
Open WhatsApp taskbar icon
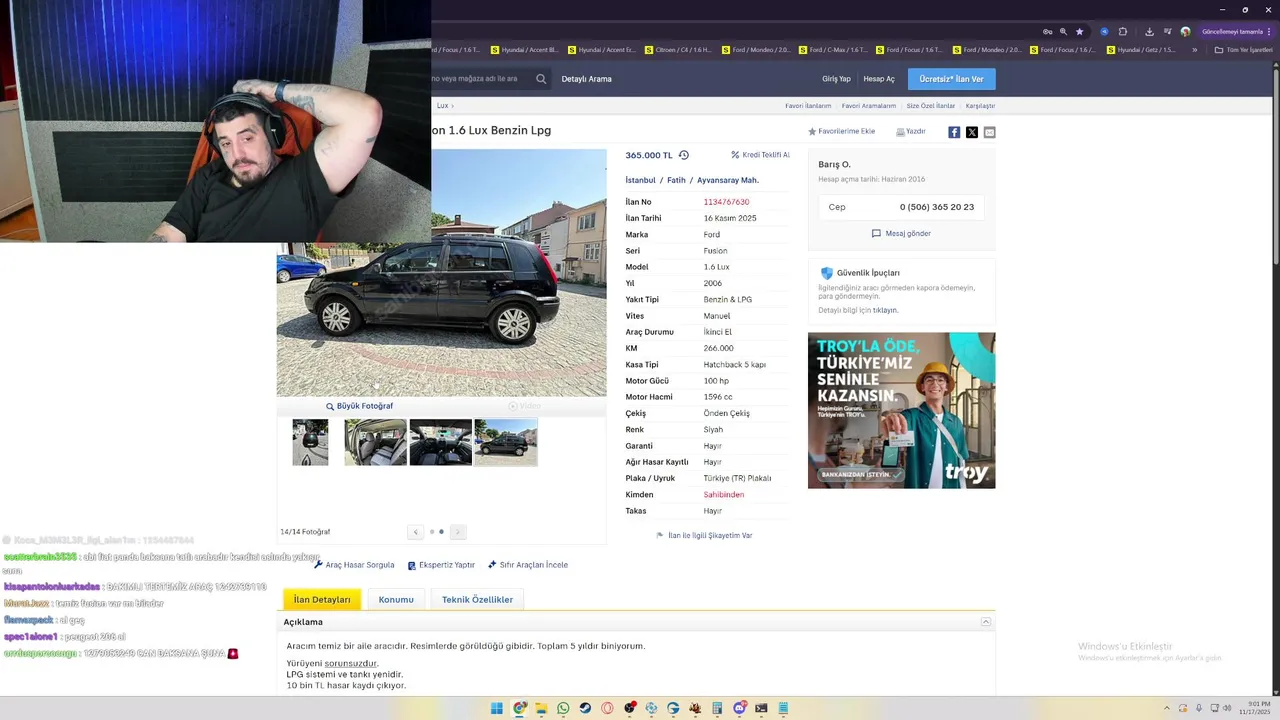click(563, 708)
